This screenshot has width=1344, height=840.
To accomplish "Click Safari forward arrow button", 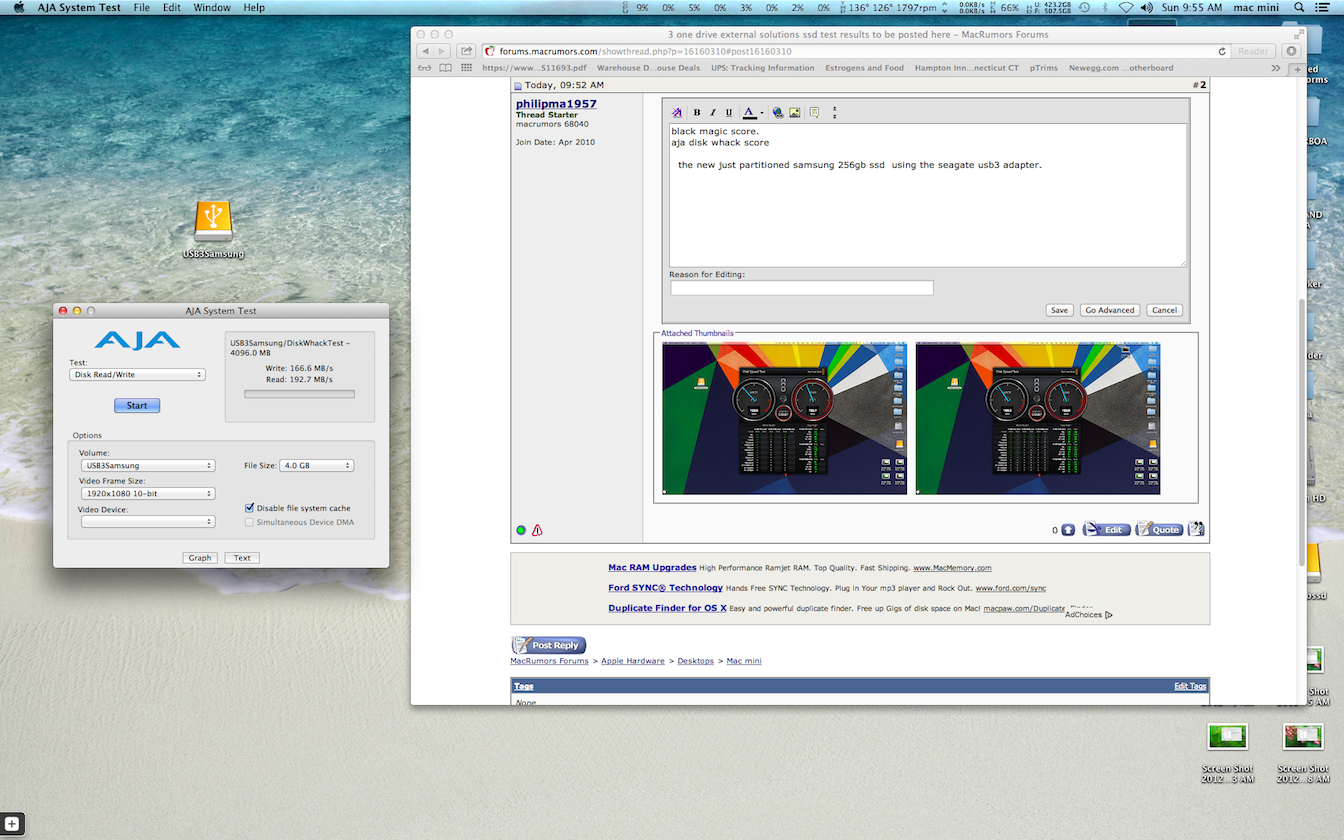I will [x=442, y=51].
